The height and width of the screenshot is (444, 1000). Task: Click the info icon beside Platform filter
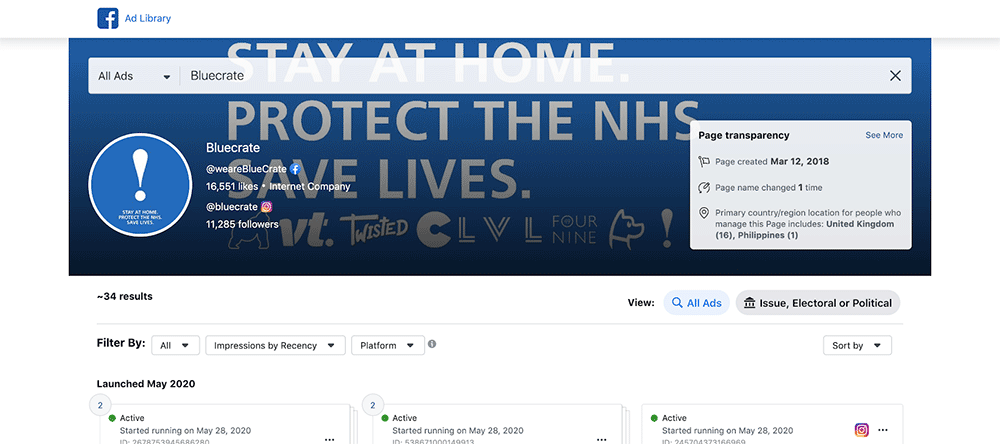(432, 345)
